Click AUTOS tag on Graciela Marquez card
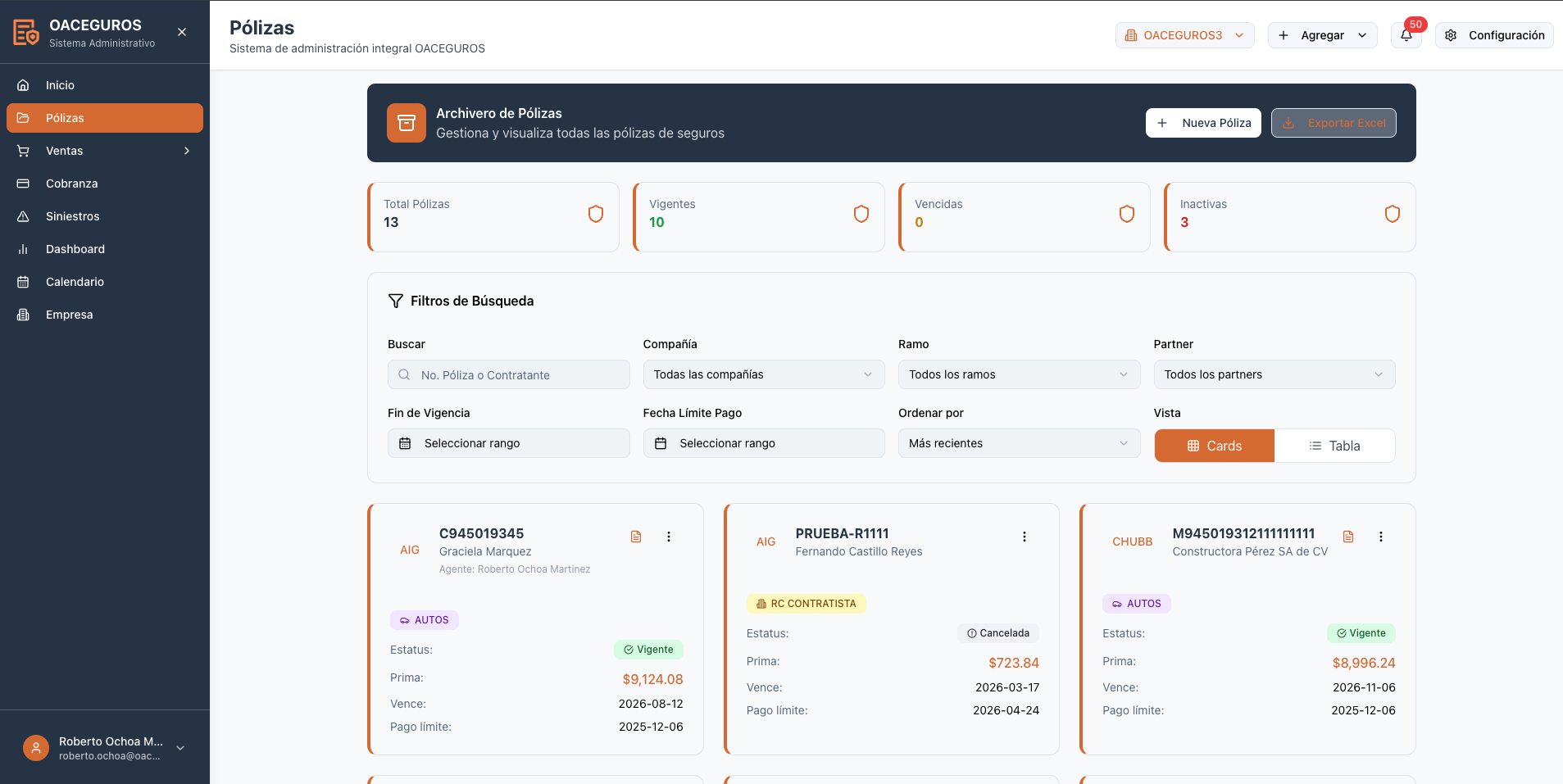 [x=425, y=620]
